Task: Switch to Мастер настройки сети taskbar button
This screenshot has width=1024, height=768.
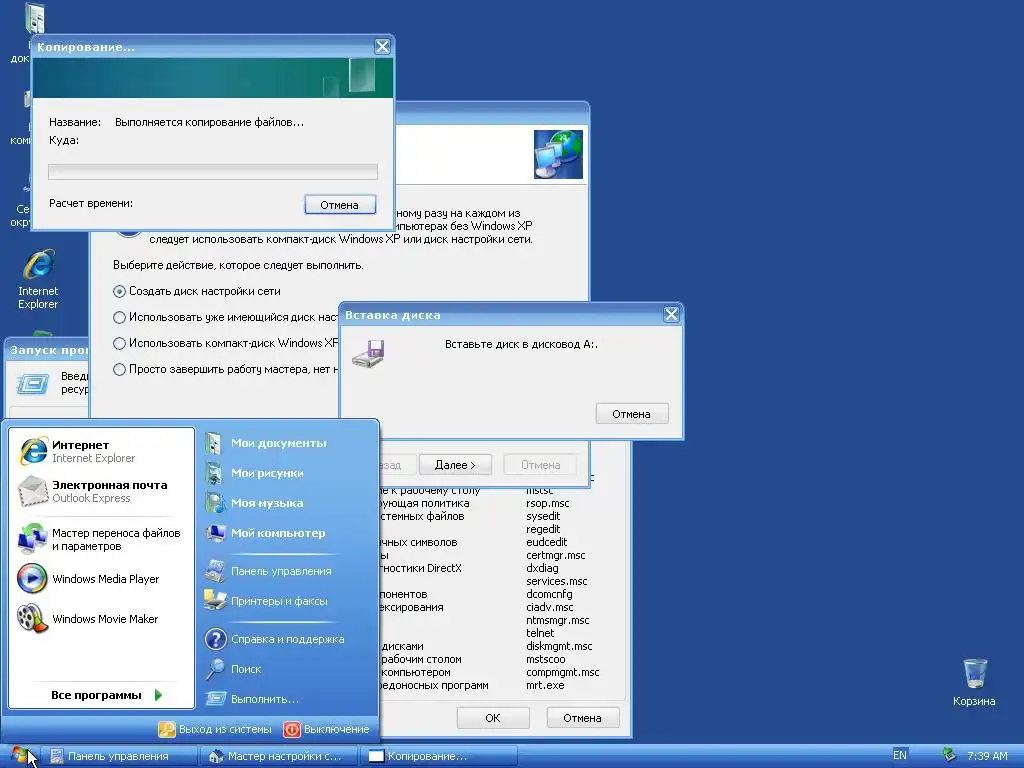Action: pos(278,756)
